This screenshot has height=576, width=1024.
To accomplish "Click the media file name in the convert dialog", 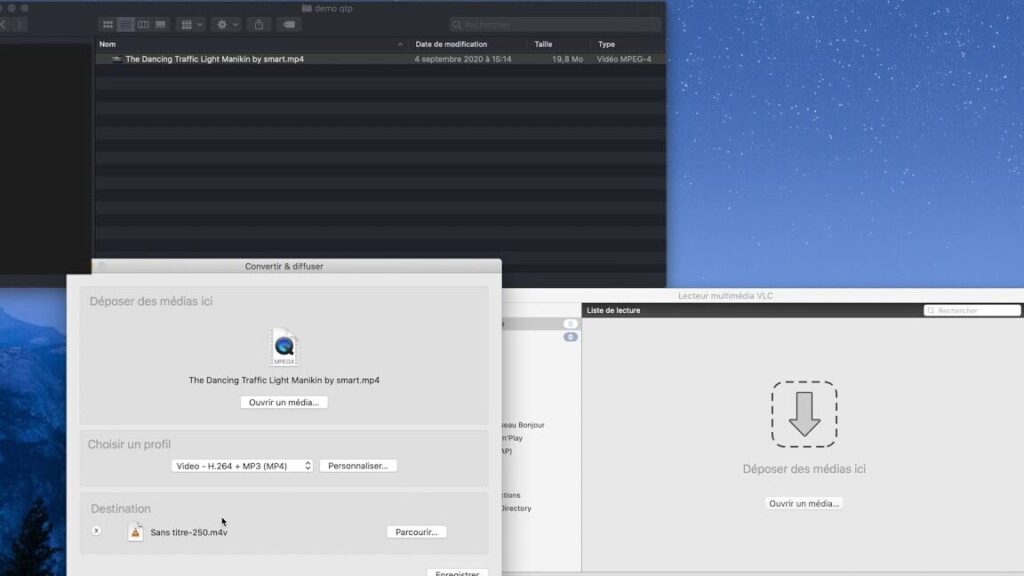I will click(284, 380).
